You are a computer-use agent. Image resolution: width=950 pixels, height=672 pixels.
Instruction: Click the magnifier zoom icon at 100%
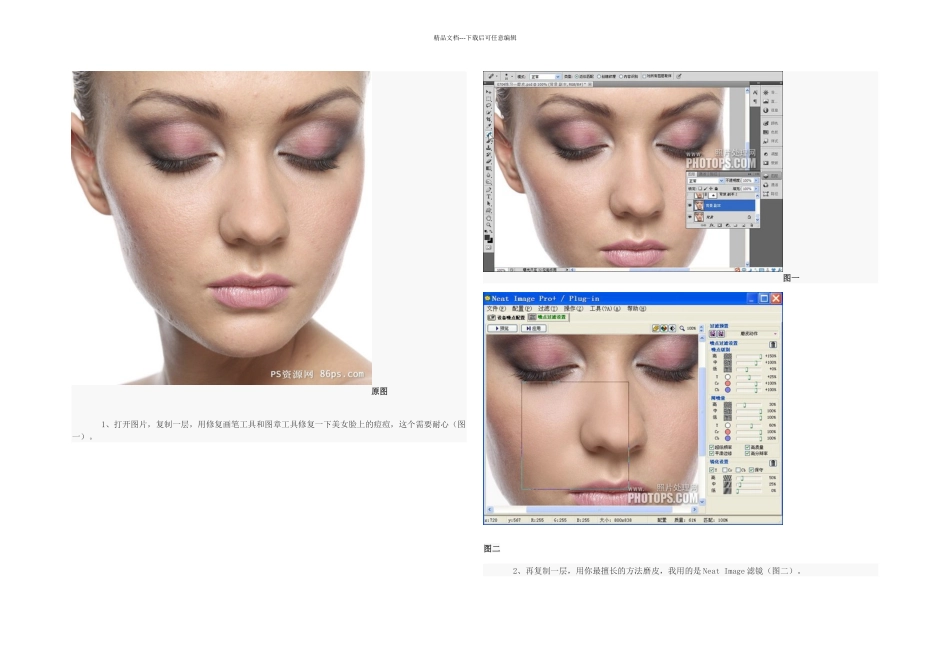[682, 327]
